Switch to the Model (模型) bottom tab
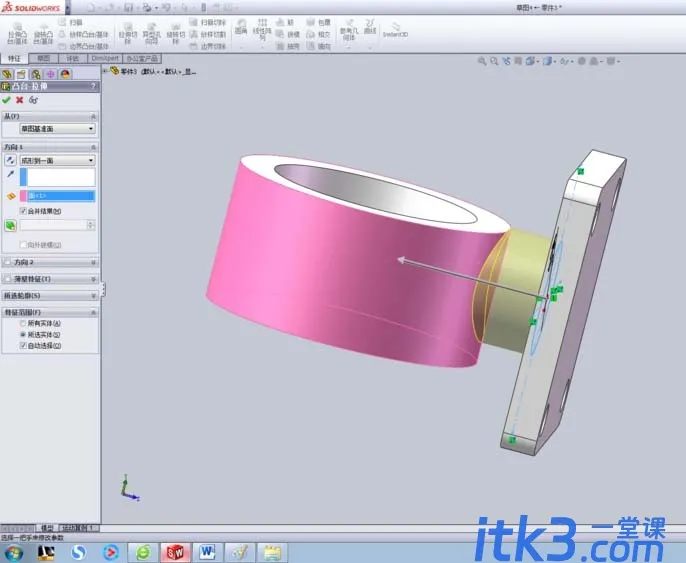 (x=47, y=528)
